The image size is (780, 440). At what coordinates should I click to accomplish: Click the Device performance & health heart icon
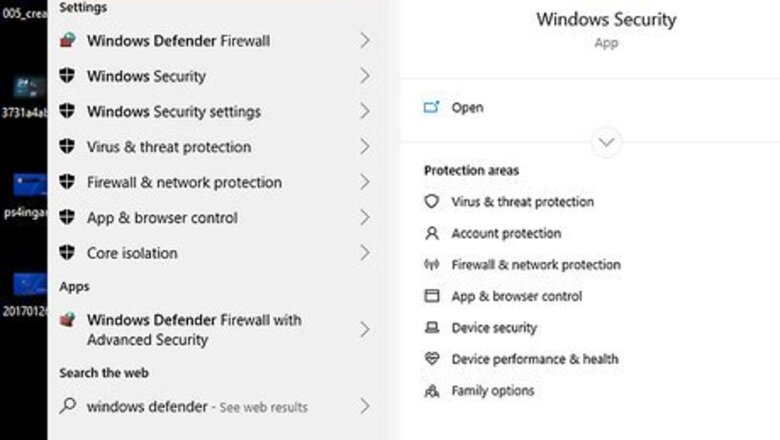pyautogui.click(x=431, y=358)
